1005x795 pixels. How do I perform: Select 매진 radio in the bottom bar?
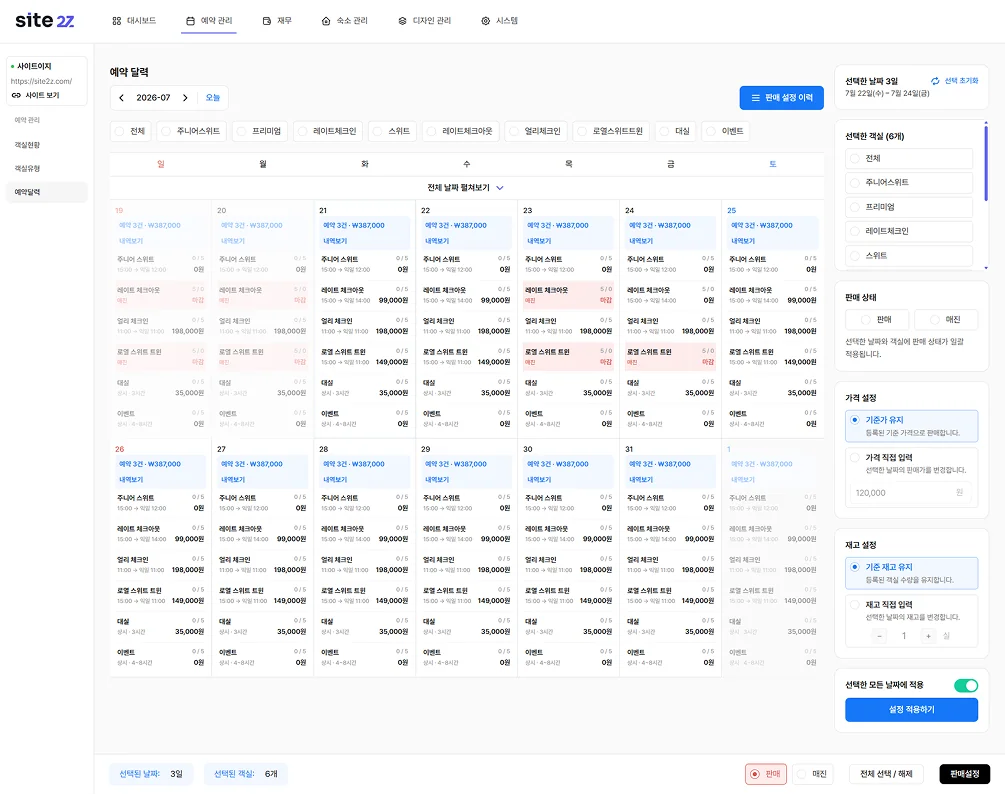811,774
